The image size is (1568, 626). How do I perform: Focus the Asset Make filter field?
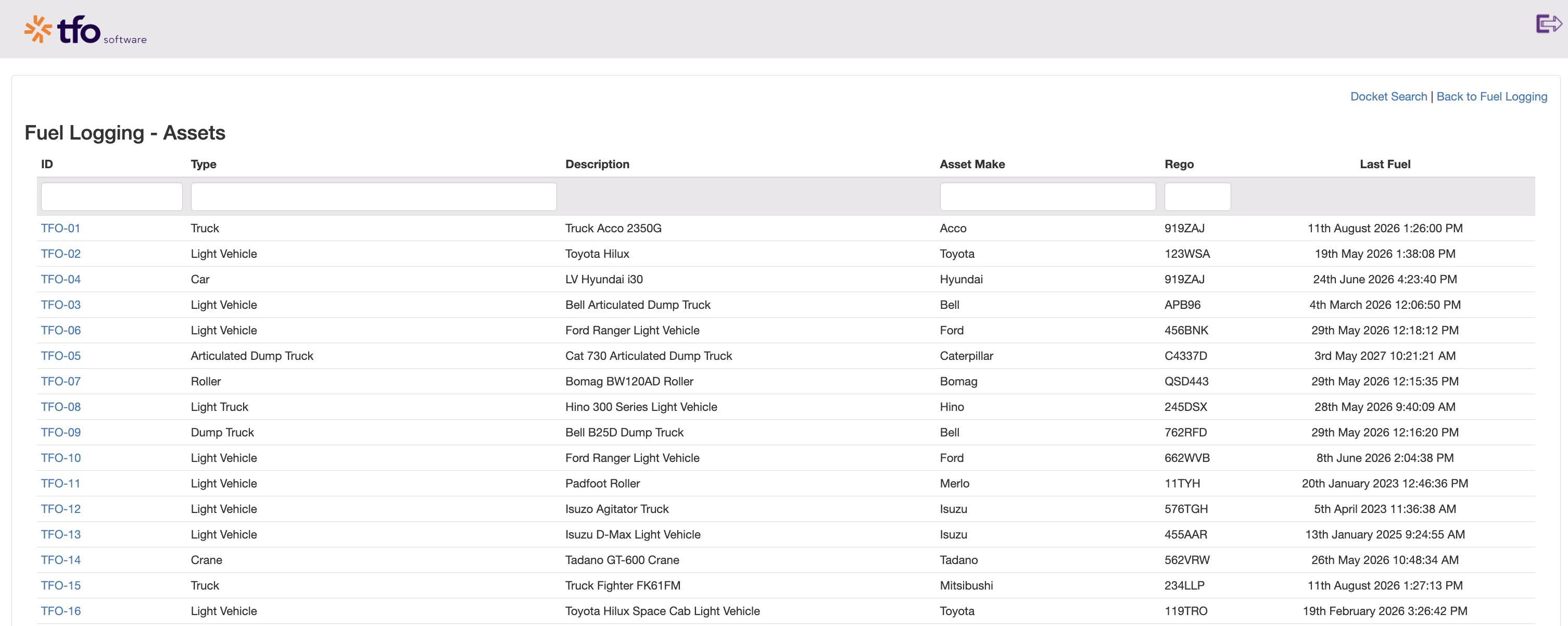1047,197
